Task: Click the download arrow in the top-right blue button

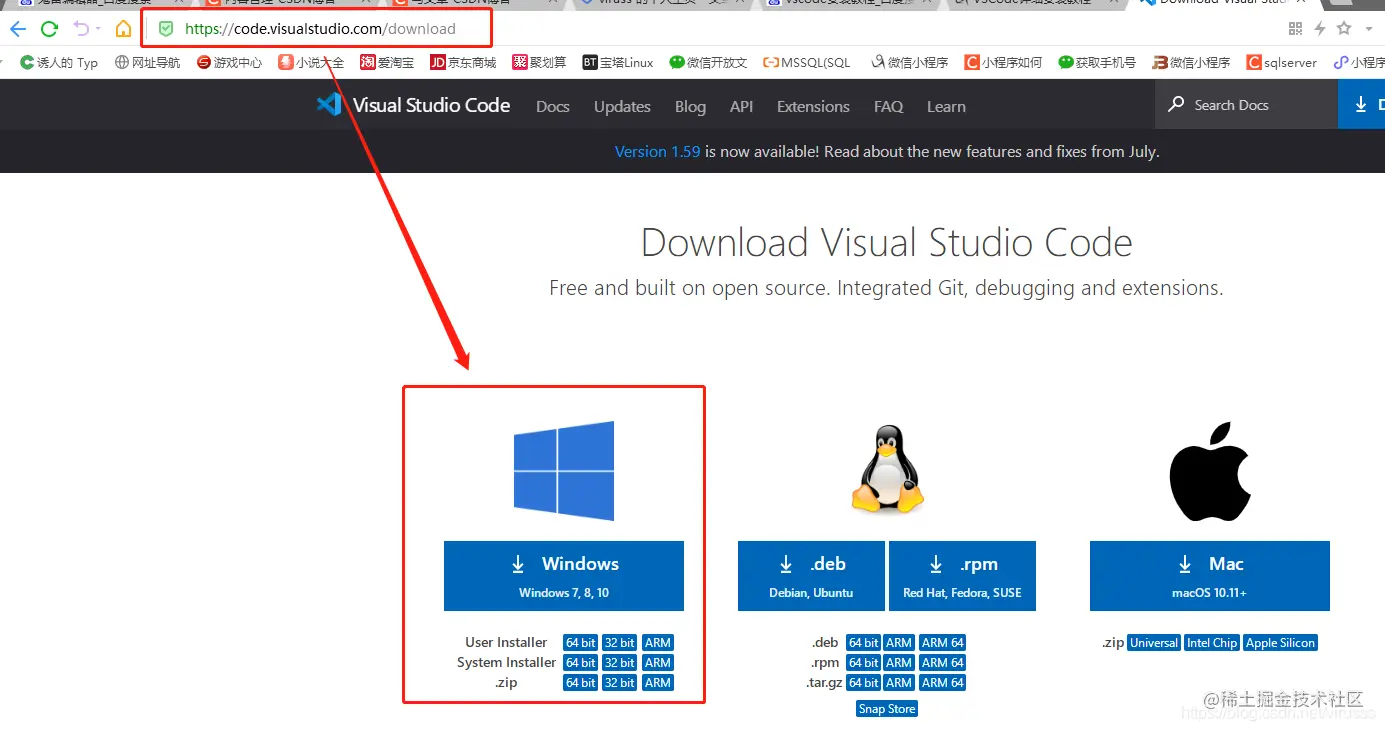Action: (x=1361, y=105)
